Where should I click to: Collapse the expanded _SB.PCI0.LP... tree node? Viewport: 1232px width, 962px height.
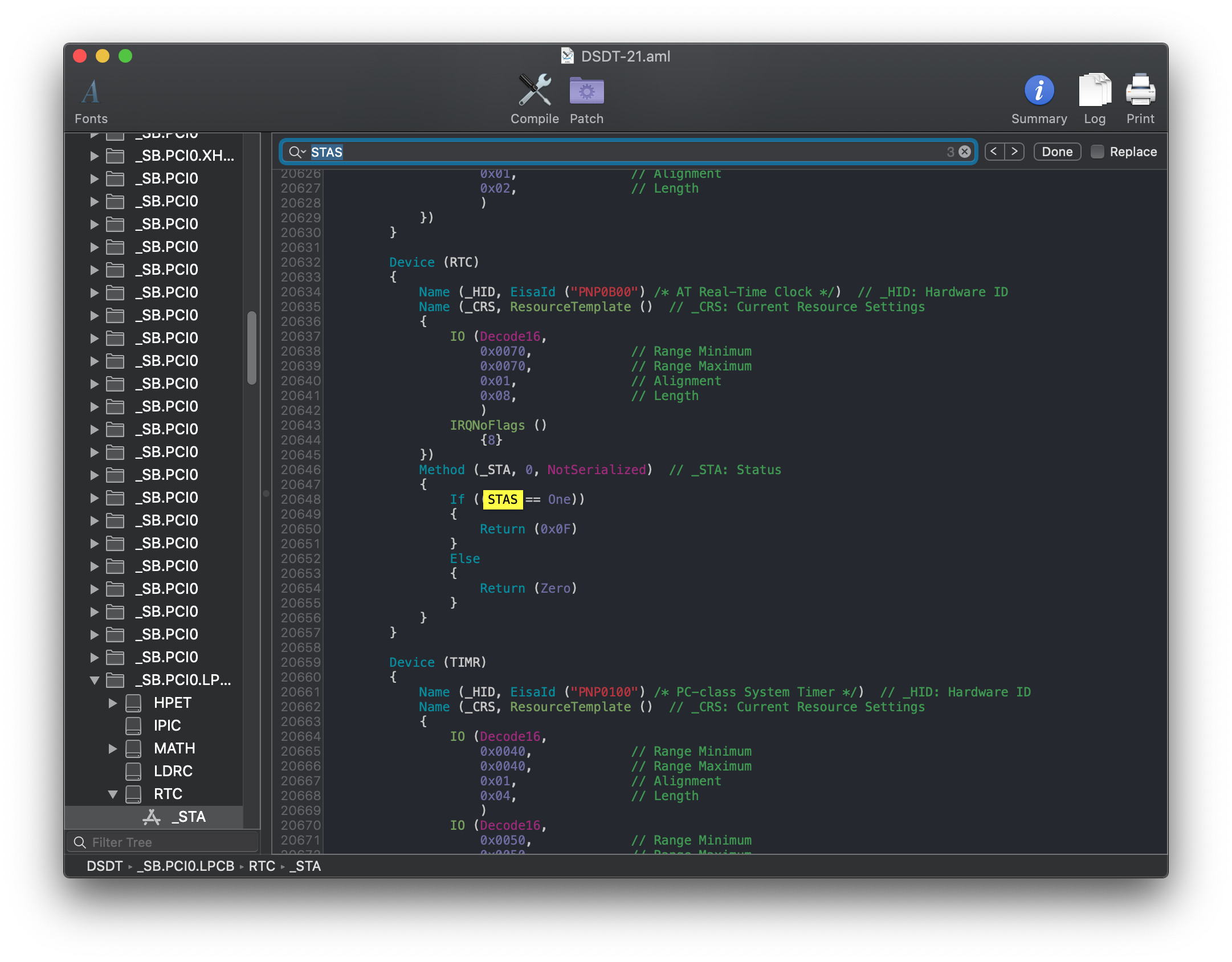[94, 680]
